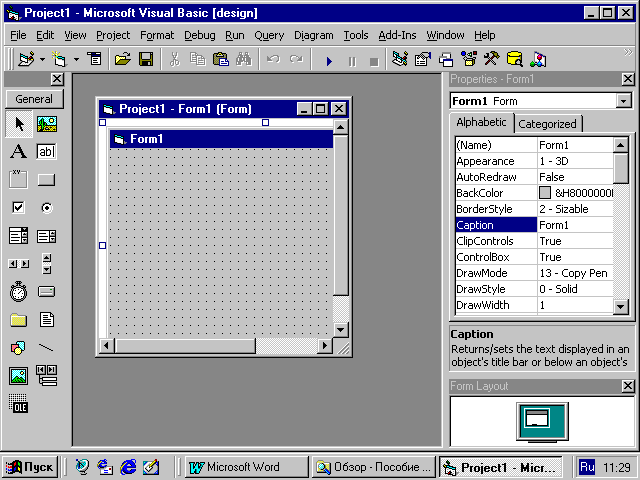Select the FileListBox control tool

(47, 320)
